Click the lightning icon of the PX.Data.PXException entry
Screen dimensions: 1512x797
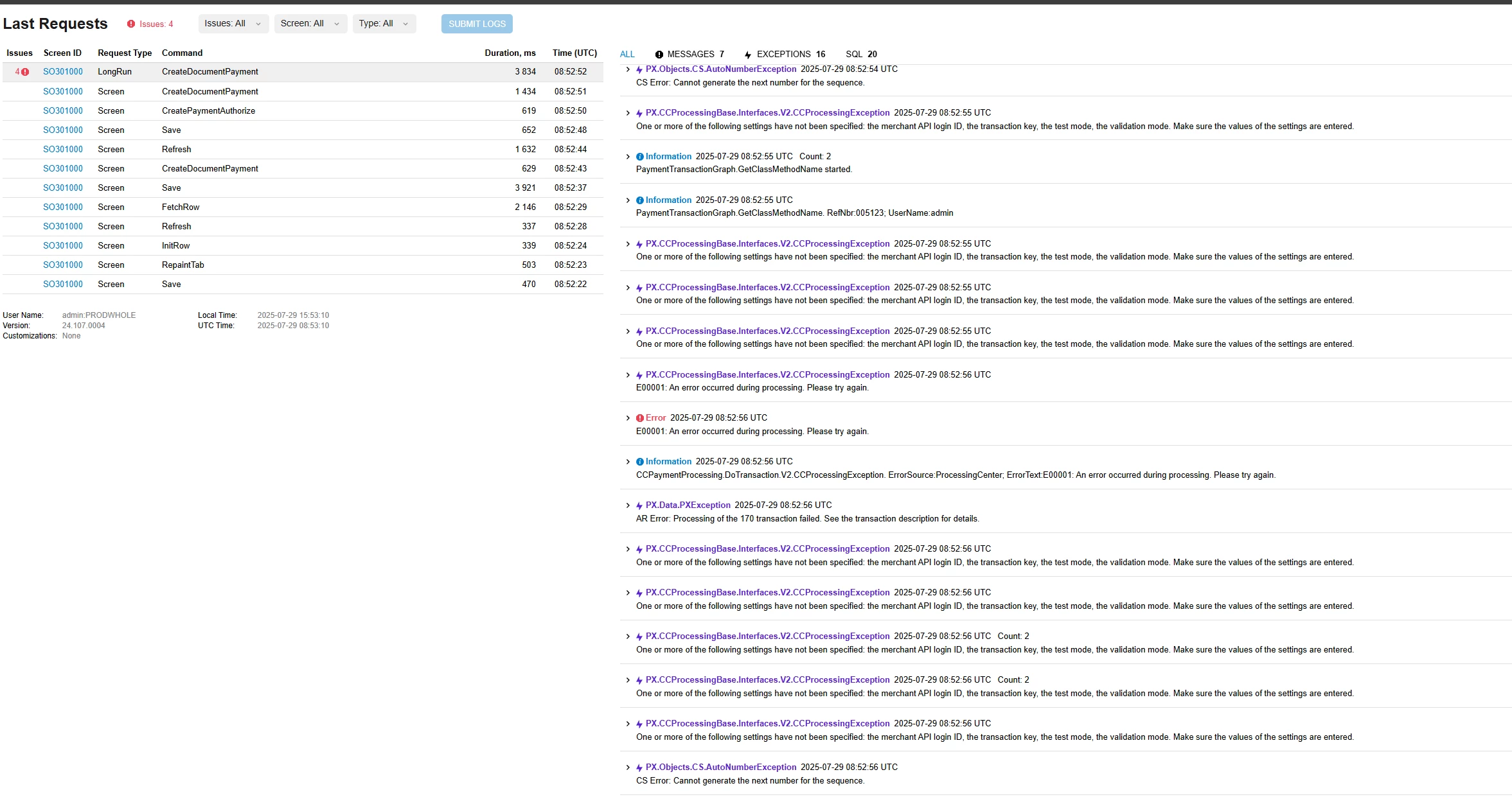[x=639, y=505]
